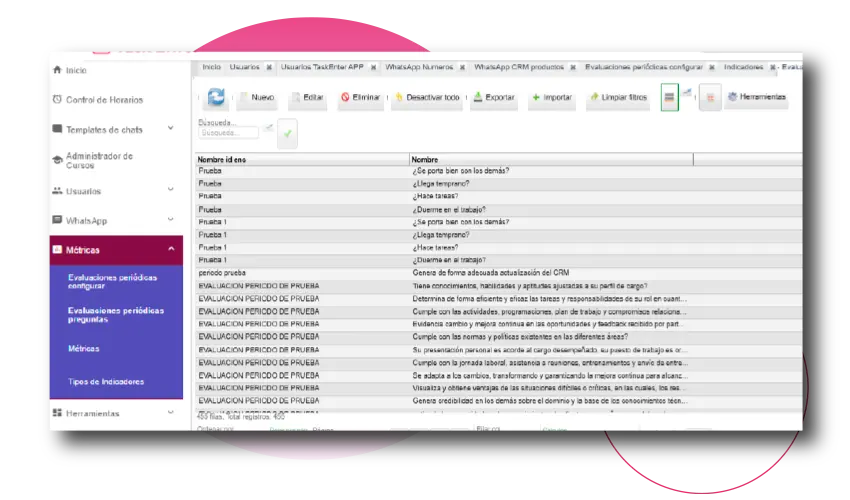
Task: Click the blue refresh icon button
Action: [215, 97]
